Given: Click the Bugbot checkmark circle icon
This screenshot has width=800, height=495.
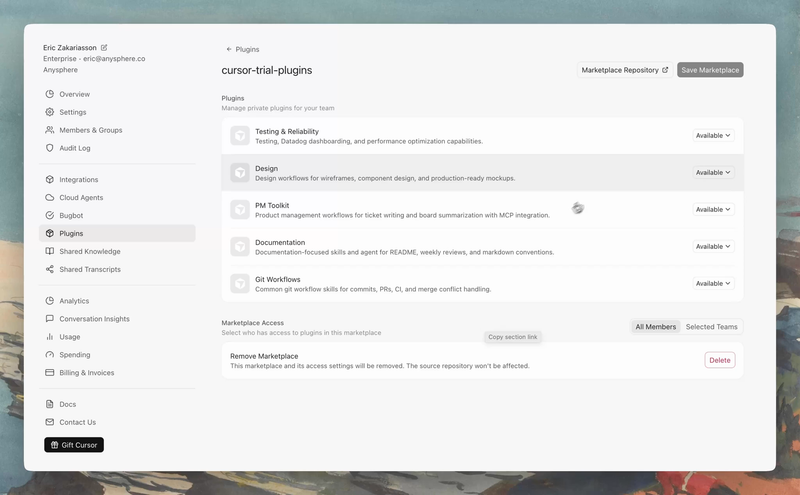Looking at the screenshot, I should (49, 215).
